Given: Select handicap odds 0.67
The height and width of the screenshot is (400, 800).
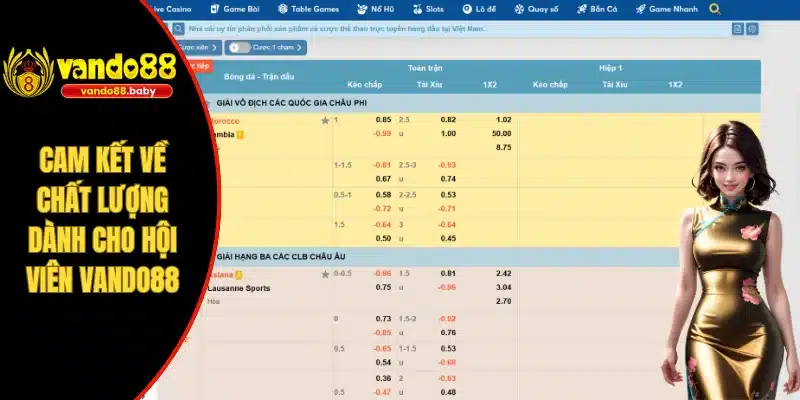Looking at the screenshot, I should tap(383, 179).
